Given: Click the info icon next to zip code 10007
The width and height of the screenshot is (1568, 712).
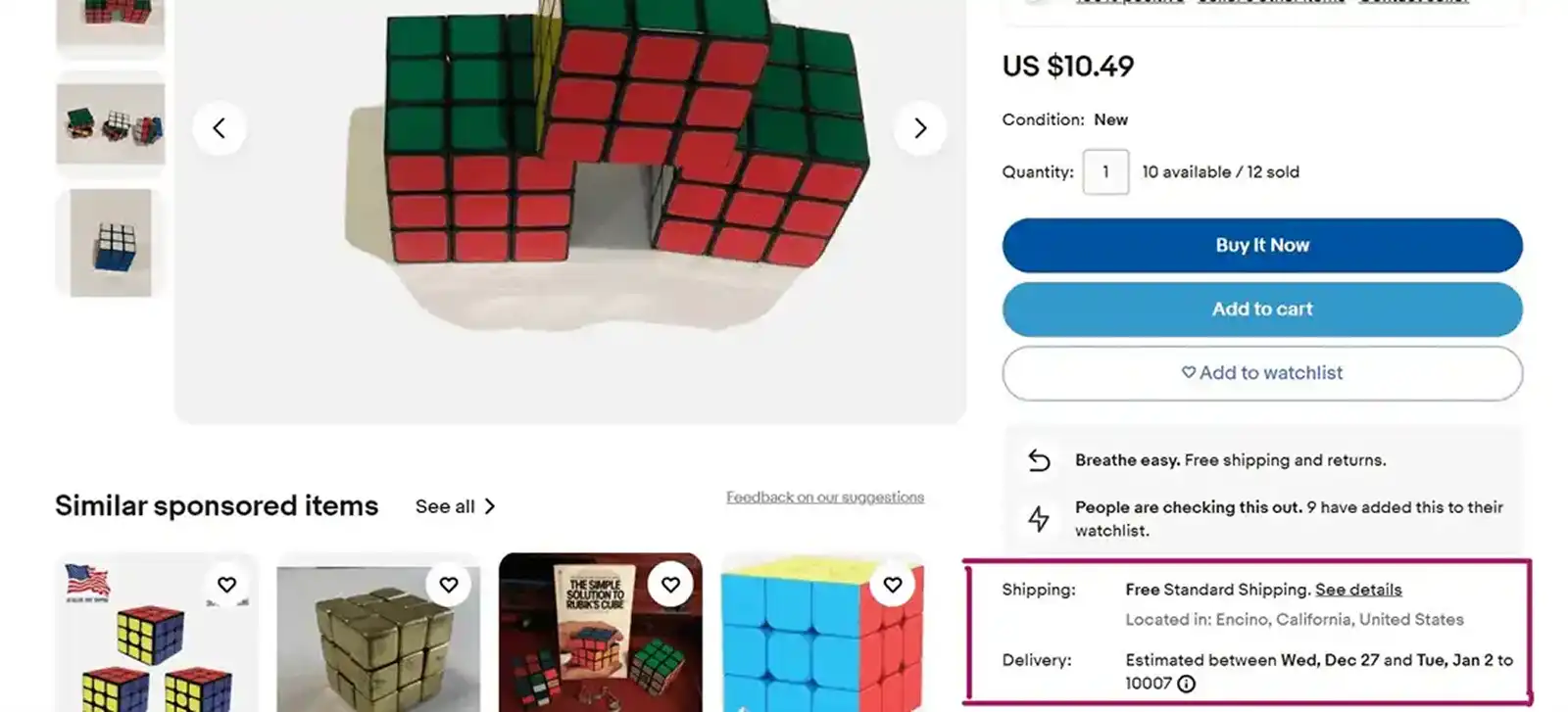Looking at the screenshot, I should pos(1186,684).
